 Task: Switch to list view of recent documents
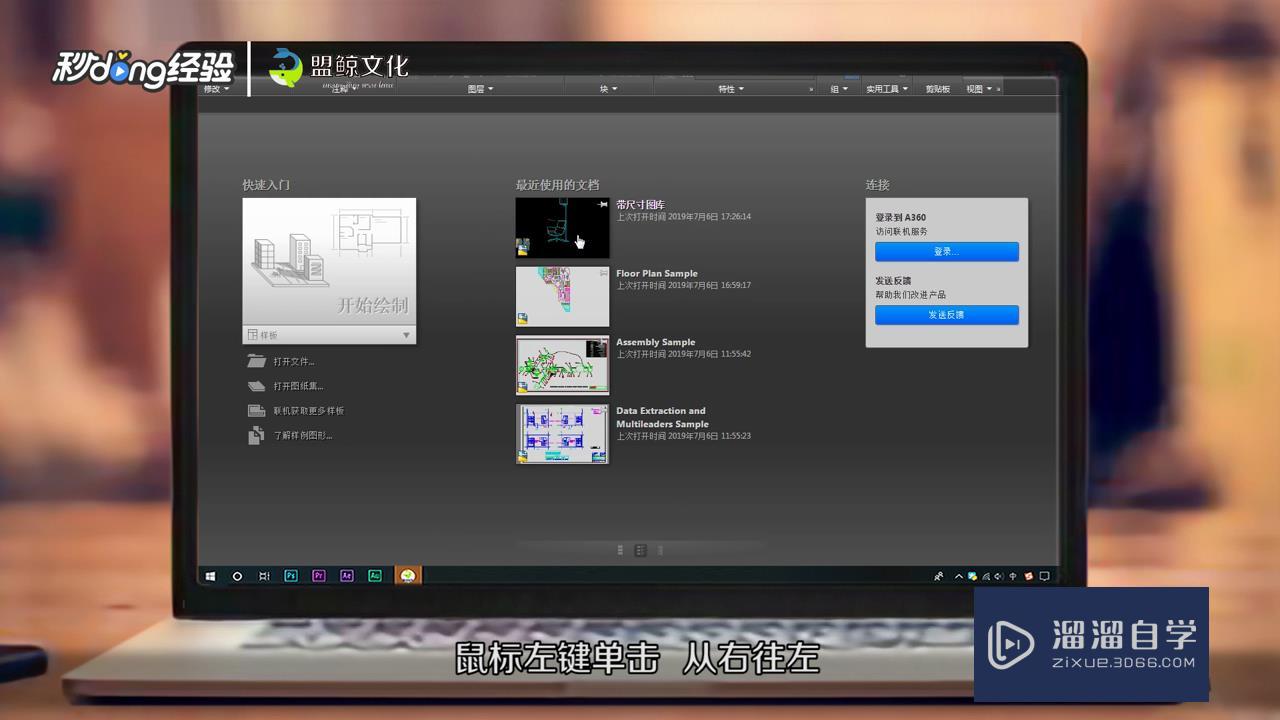click(620, 550)
